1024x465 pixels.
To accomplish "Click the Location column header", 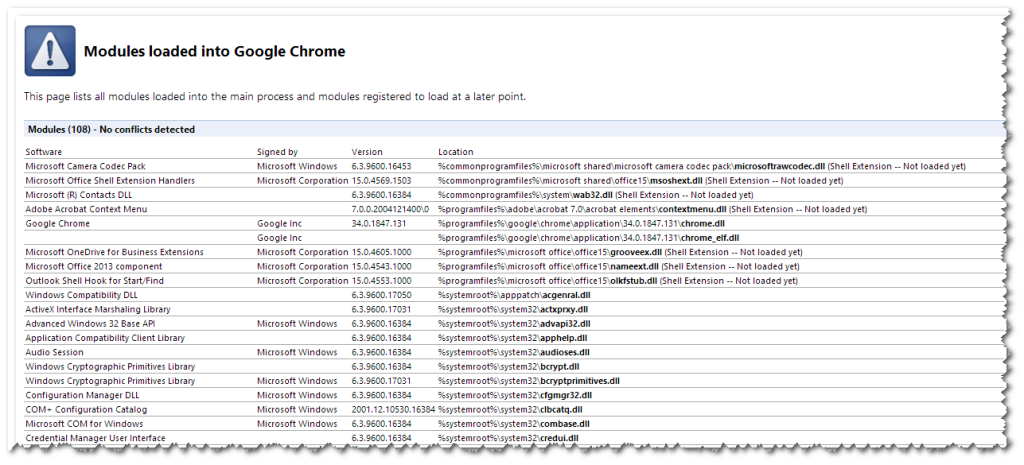I will pyautogui.click(x=456, y=152).
